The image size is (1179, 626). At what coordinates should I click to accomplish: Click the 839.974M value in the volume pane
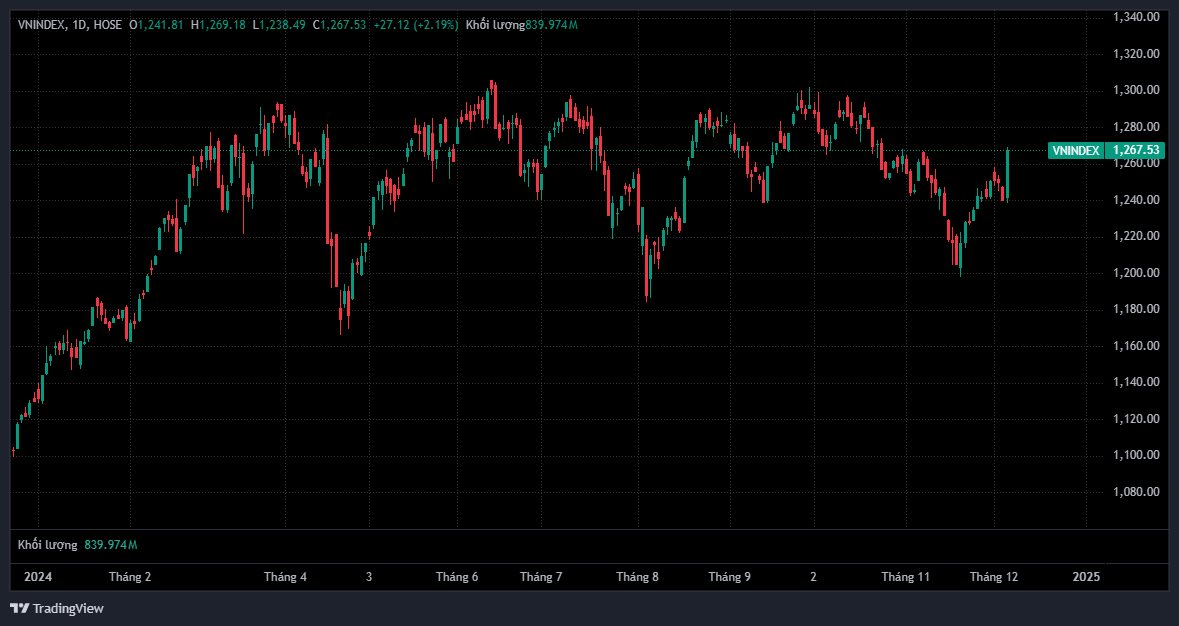(x=110, y=545)
